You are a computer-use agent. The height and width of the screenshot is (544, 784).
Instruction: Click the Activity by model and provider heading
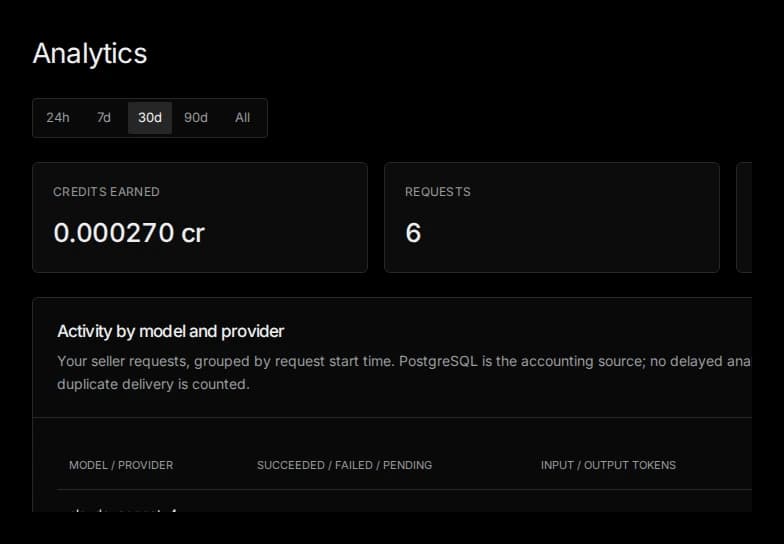coord(170,332)
